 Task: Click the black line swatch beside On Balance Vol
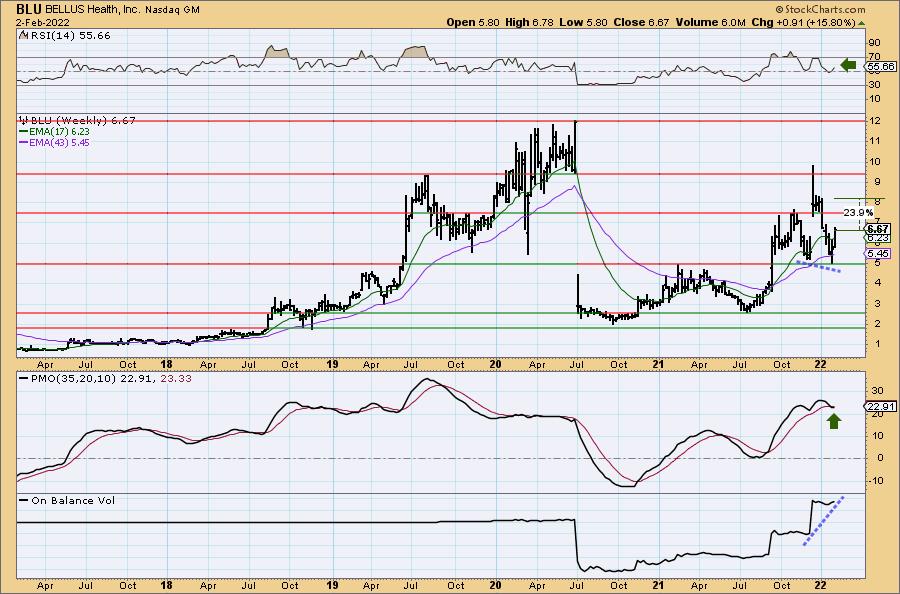[x=24, y=500]
